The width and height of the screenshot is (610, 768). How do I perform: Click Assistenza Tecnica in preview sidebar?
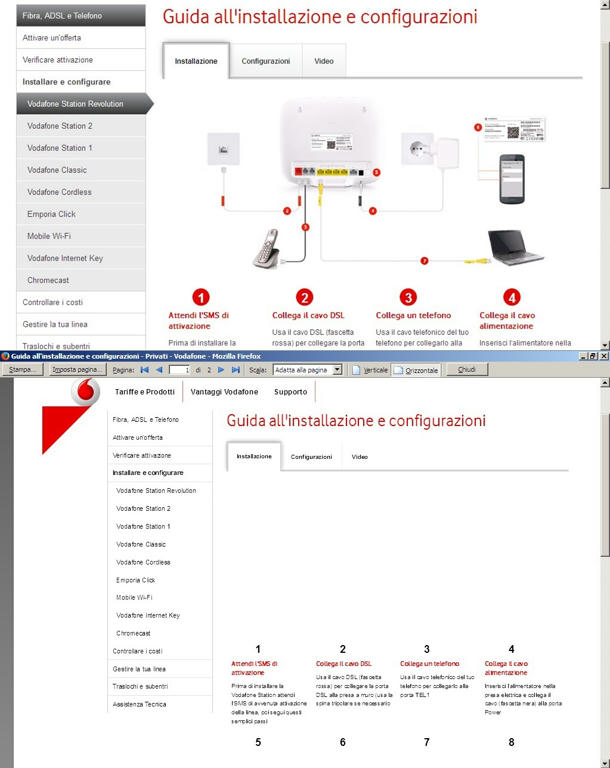[x=139, y=704]
